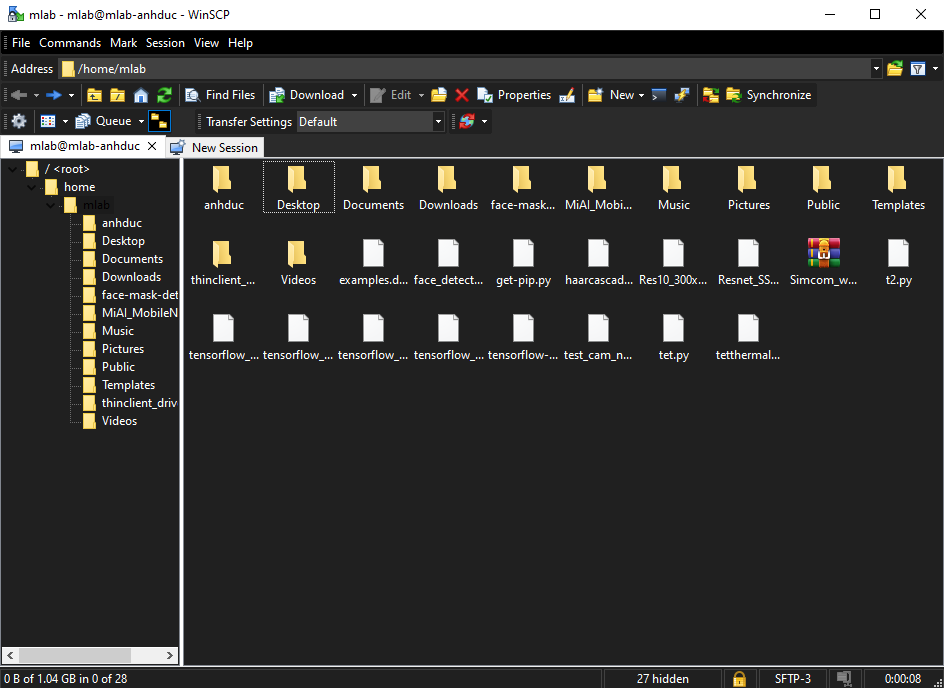Select Pictures in the directory tree
The image size is (944, 688).
[x=123, y=349]
